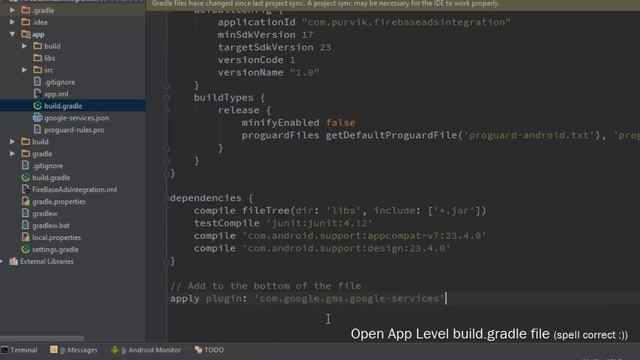Click the Messages tool window icon
The height and width of the screenshot is (360, 640).
click(53, 350)
